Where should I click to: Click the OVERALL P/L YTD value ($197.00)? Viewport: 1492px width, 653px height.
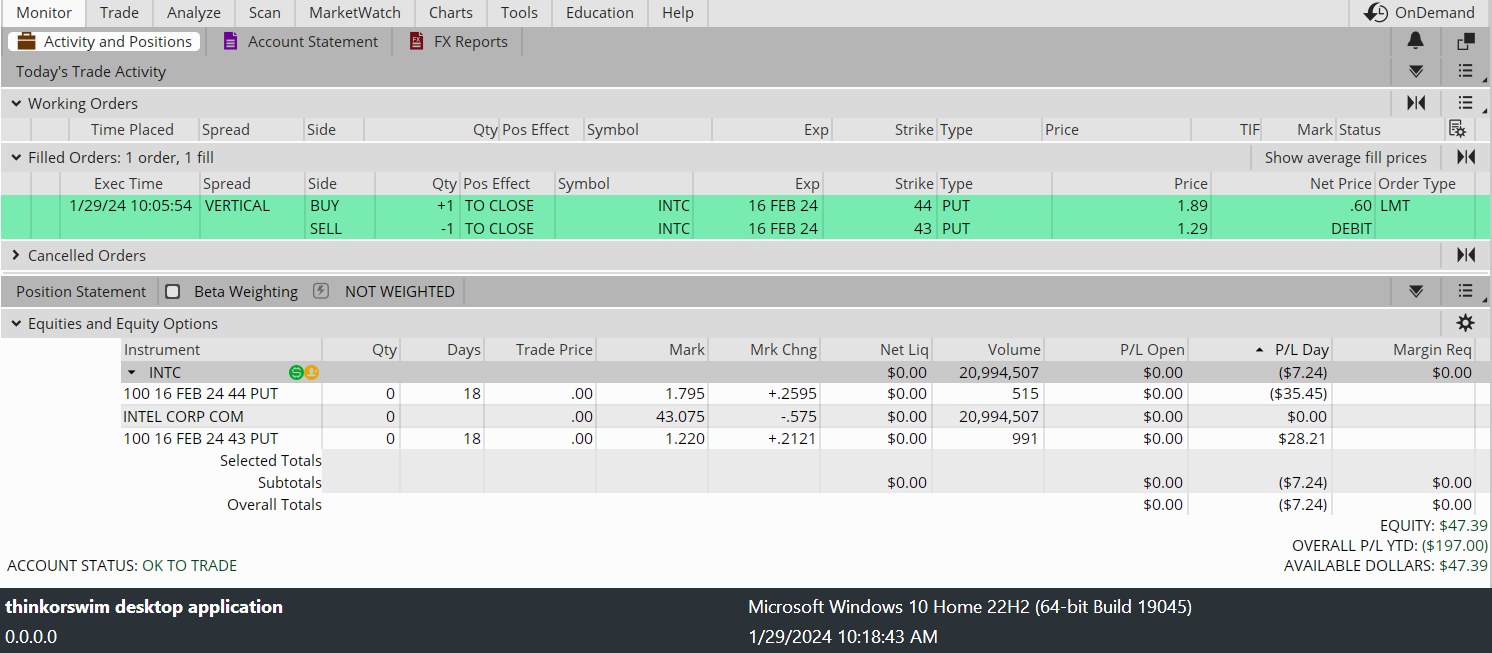(x=1454, y=545)
